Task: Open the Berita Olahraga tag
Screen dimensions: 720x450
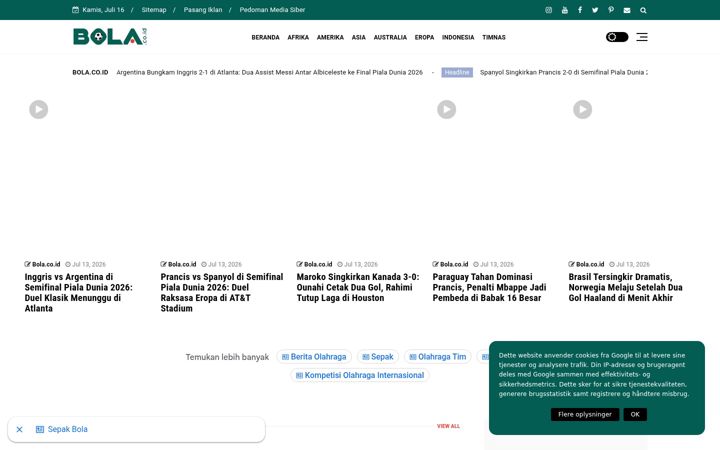Action: pos(314,357)
